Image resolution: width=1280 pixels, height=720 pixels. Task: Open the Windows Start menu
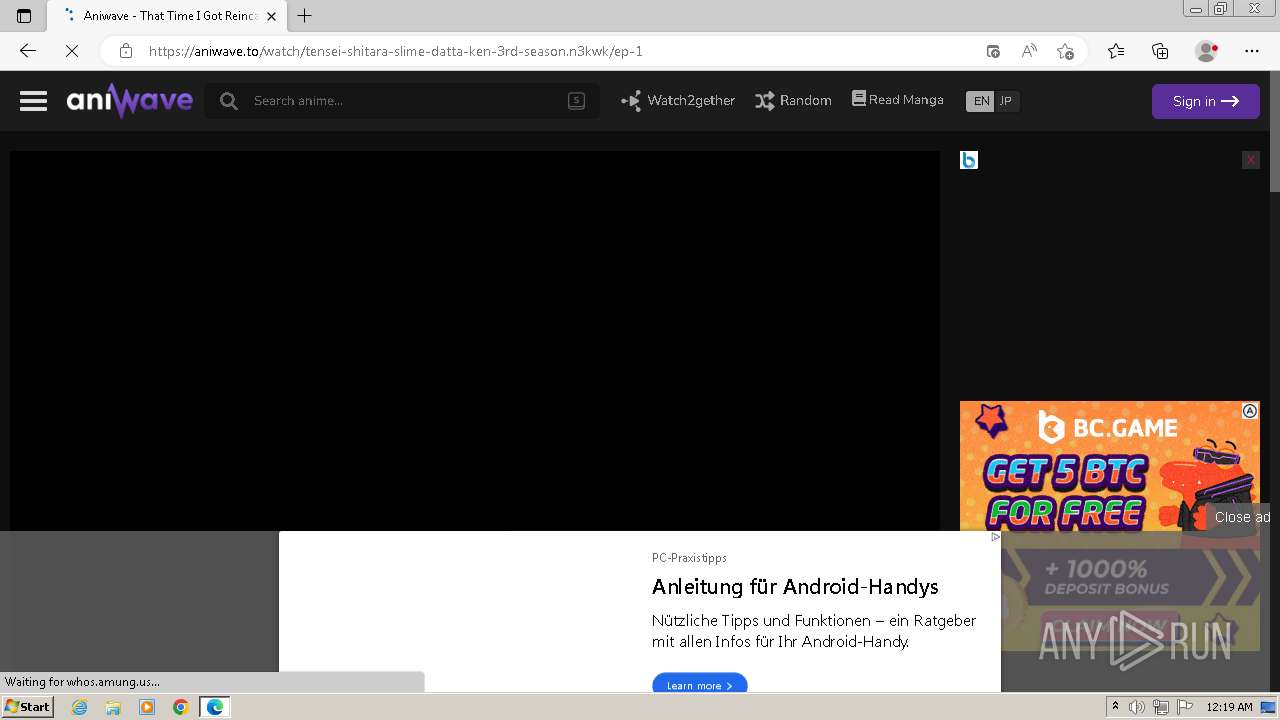coord(28,706)
